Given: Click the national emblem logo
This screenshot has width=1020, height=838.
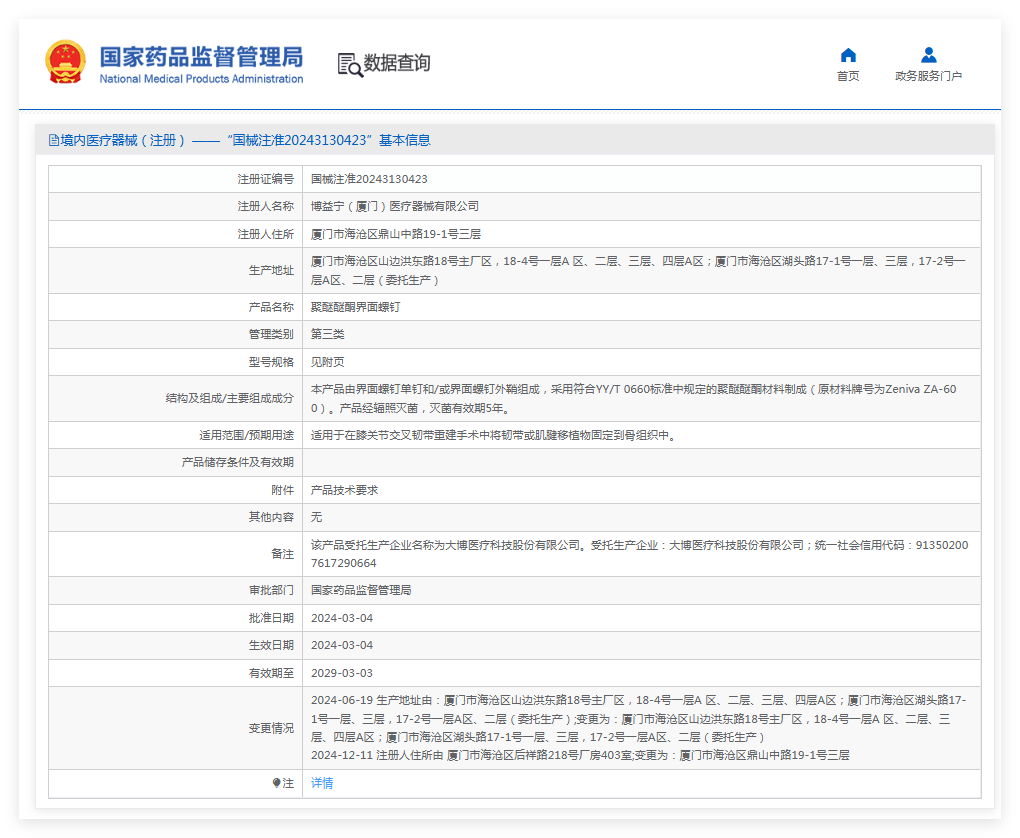Looking at the screenshot, I should [65, 62].
